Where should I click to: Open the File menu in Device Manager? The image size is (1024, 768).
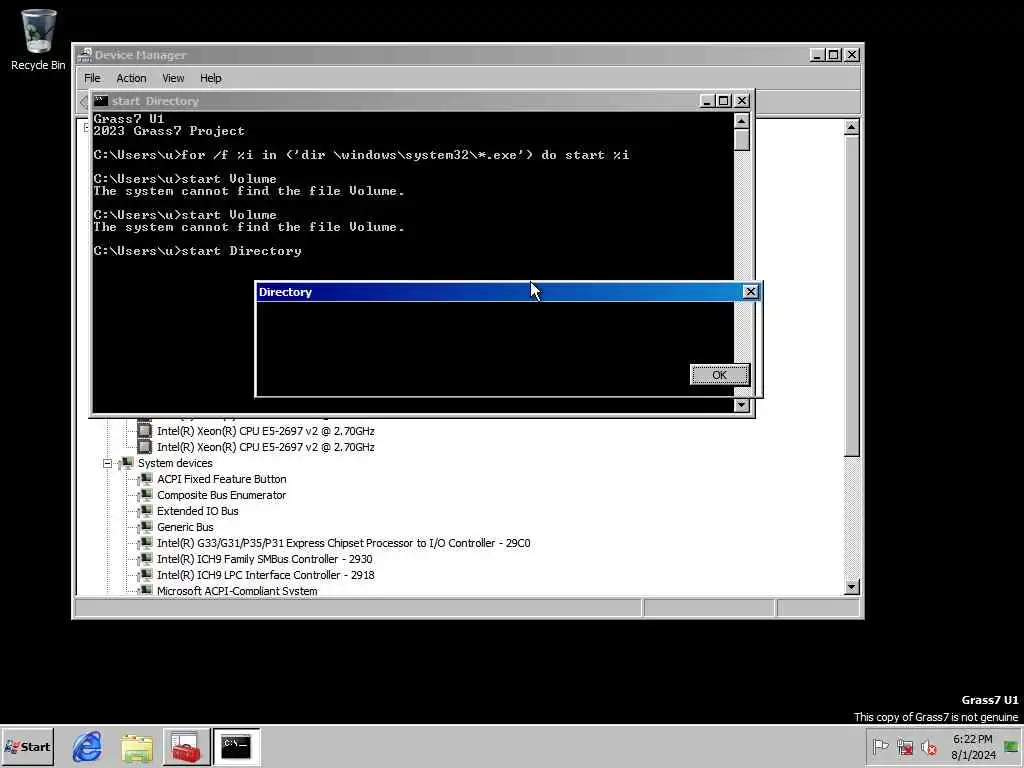pyautogui.click(x=92, y=78)
